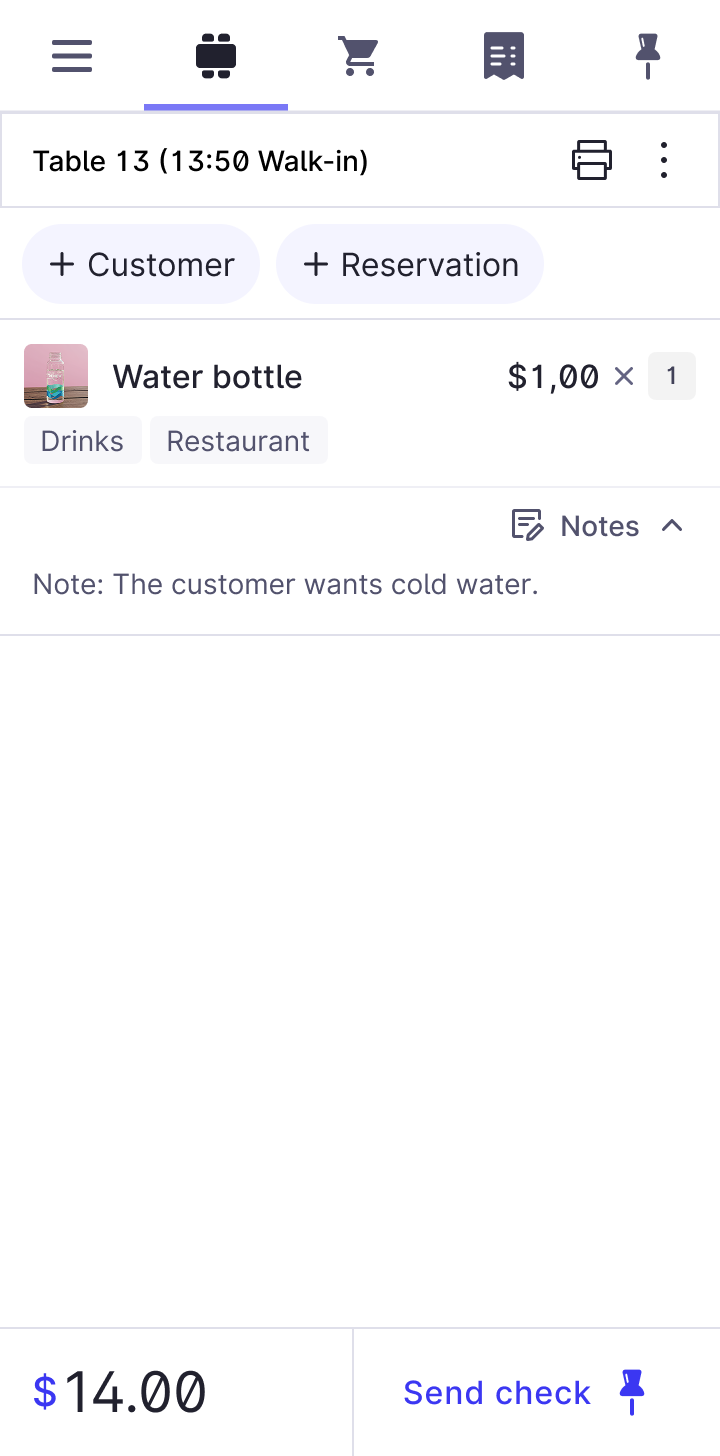
Task: Add a Reservation to the table
Action: tap(410, 264)
